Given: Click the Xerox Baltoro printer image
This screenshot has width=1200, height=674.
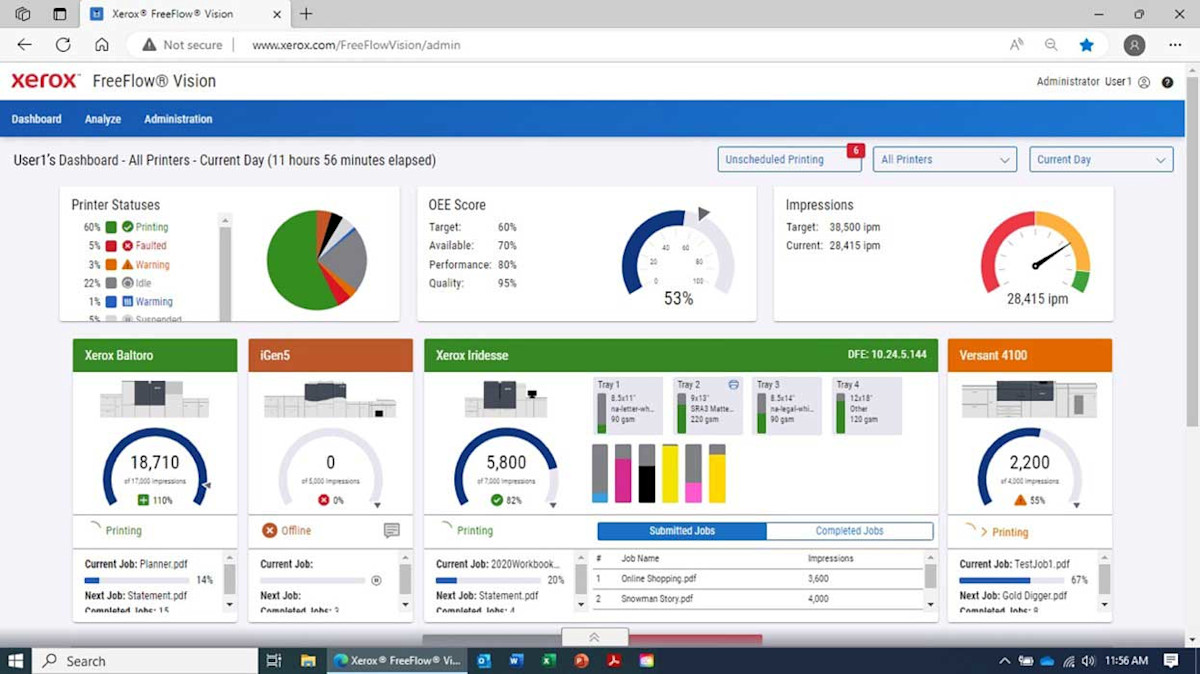Looking at the screenshot, I should tap(154, 398).
